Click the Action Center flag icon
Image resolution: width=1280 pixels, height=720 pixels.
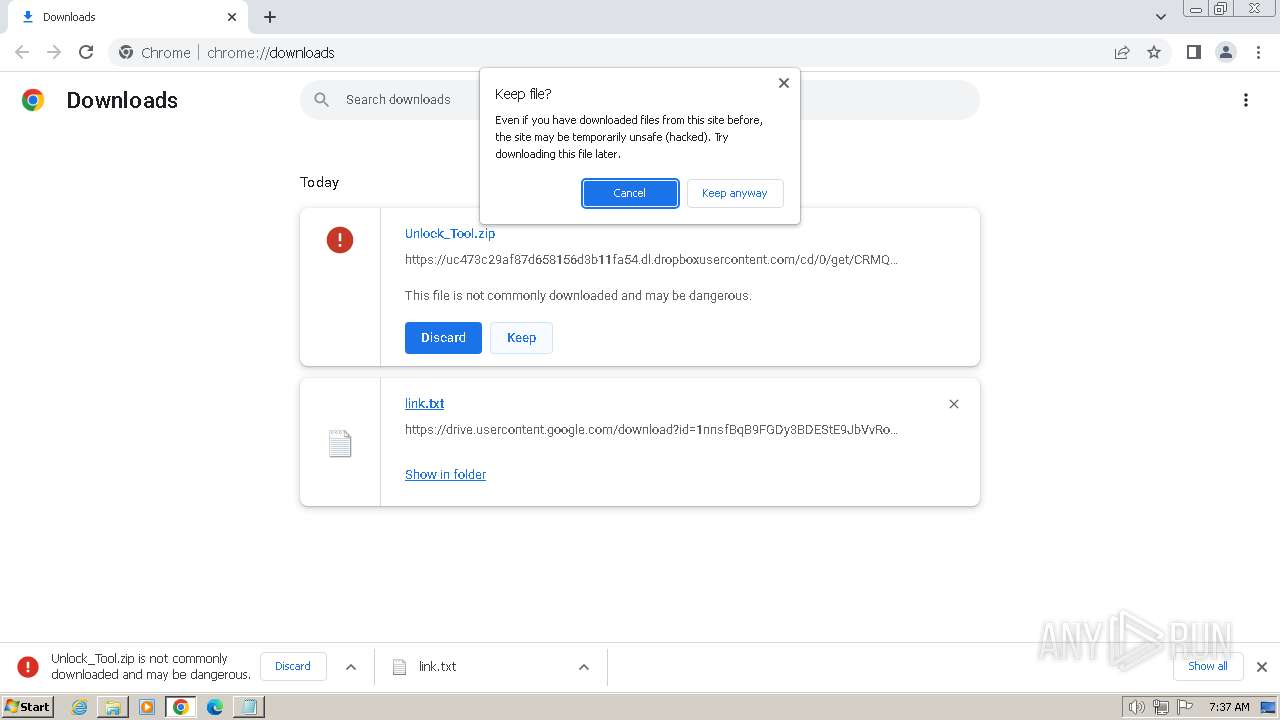1185,707
